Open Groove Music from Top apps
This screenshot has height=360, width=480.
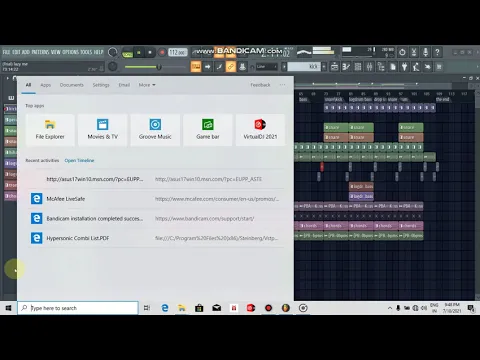click(x=155, y=130)
